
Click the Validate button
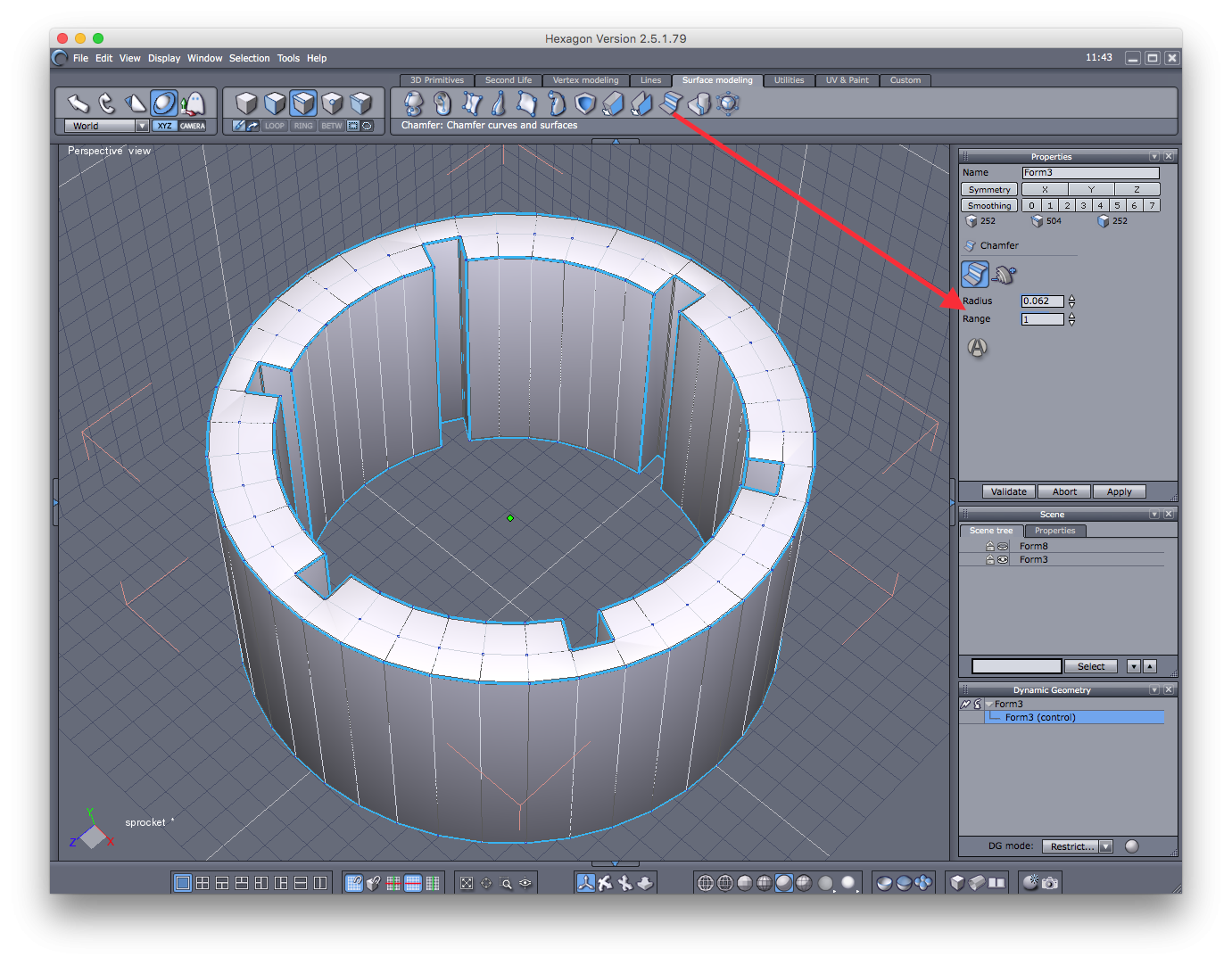(x=1009, y=491)
